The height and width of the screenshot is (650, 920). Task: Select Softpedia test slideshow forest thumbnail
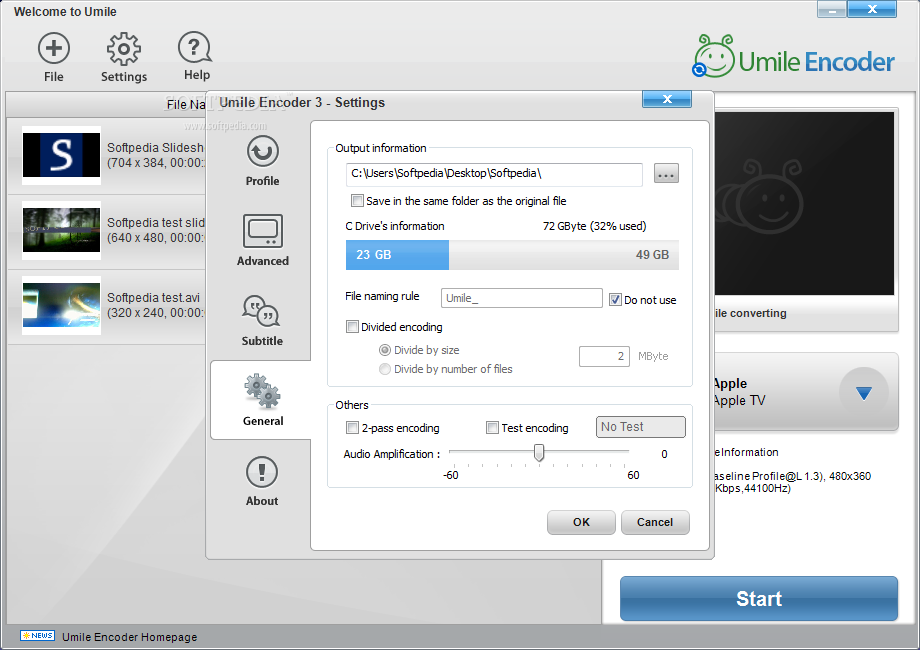coord(62,231)
